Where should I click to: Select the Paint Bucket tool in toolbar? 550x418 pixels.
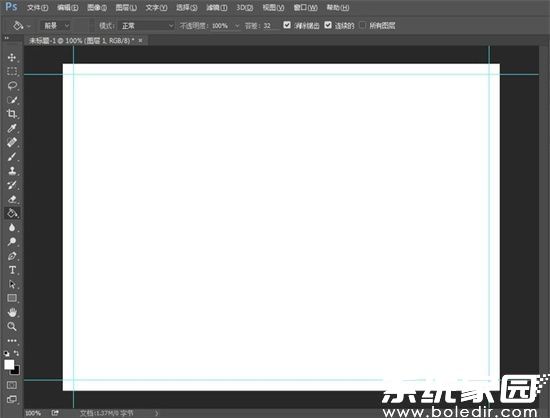pos(12,213)
